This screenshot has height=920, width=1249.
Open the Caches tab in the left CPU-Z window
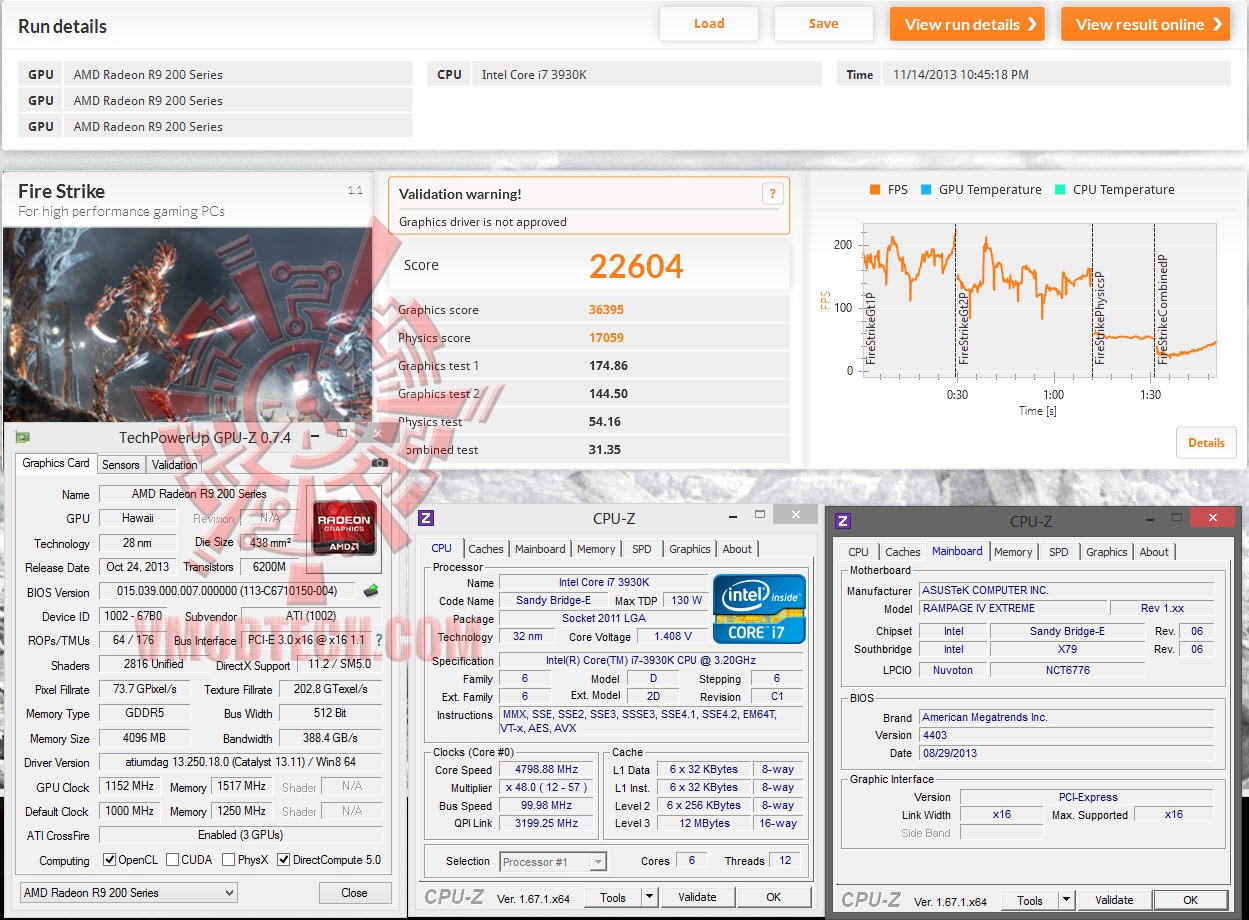click(x=486, y=549)
